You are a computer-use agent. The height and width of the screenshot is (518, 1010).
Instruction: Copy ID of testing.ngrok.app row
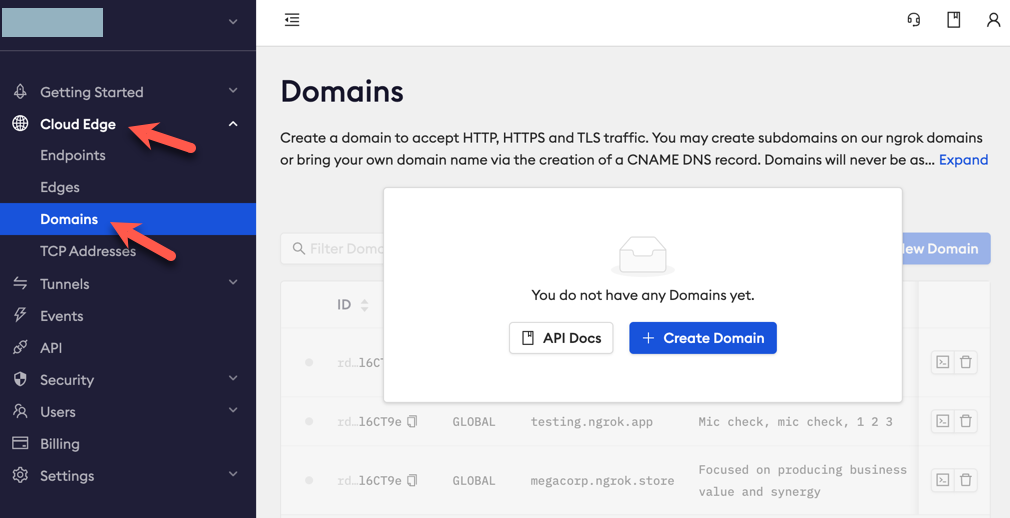[x=412, y=422]
